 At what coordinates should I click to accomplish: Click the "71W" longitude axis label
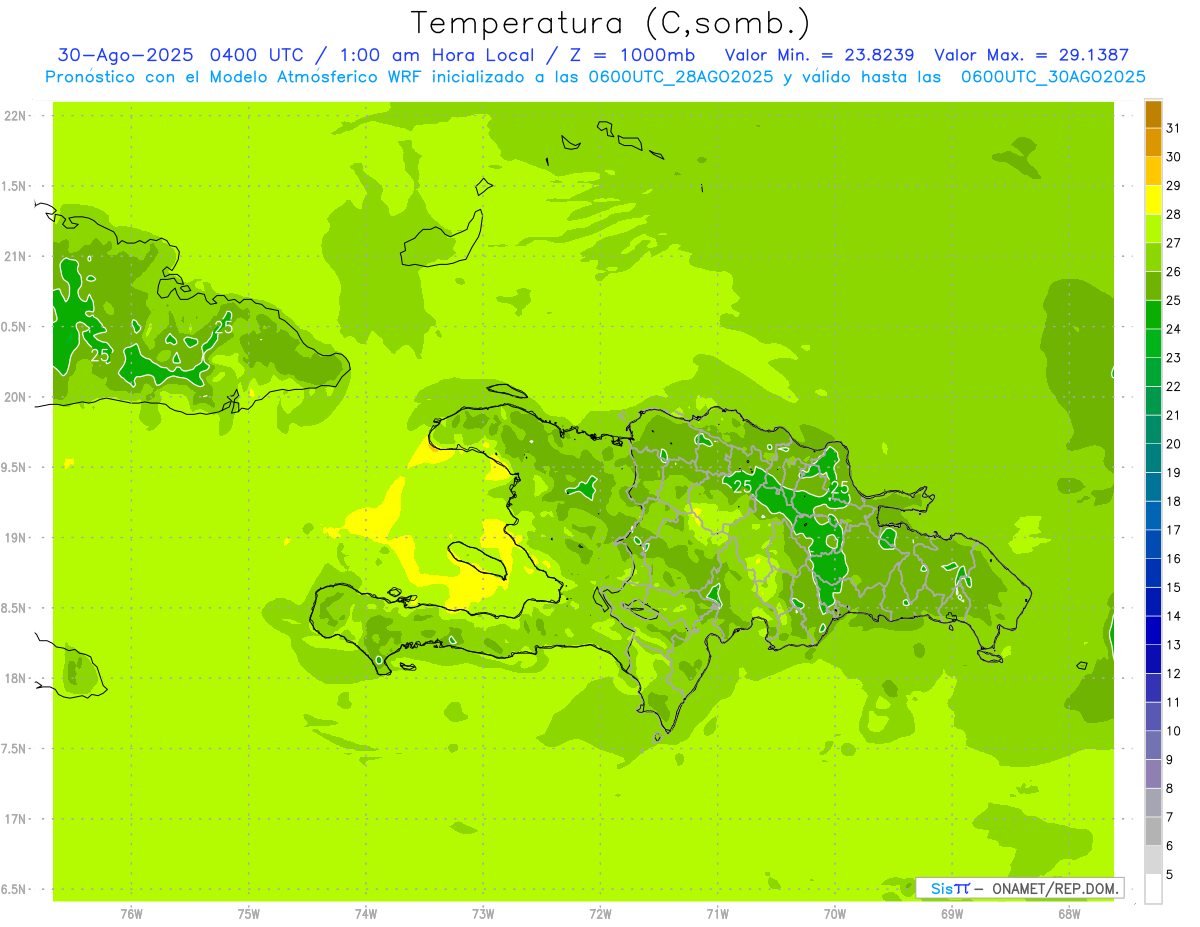pyautogui.click(x=717, y=914)
